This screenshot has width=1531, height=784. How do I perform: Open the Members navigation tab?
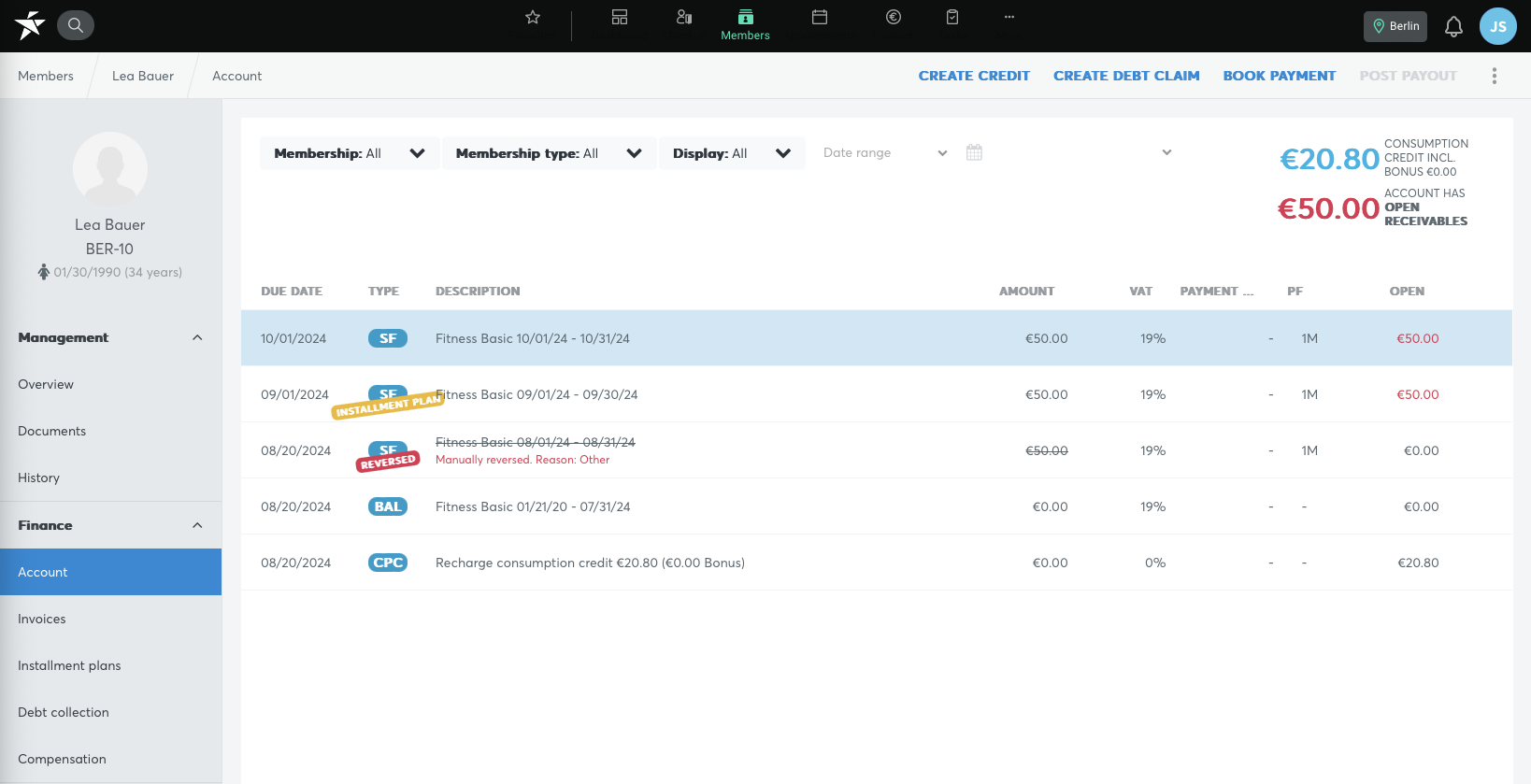click(745, 25)
